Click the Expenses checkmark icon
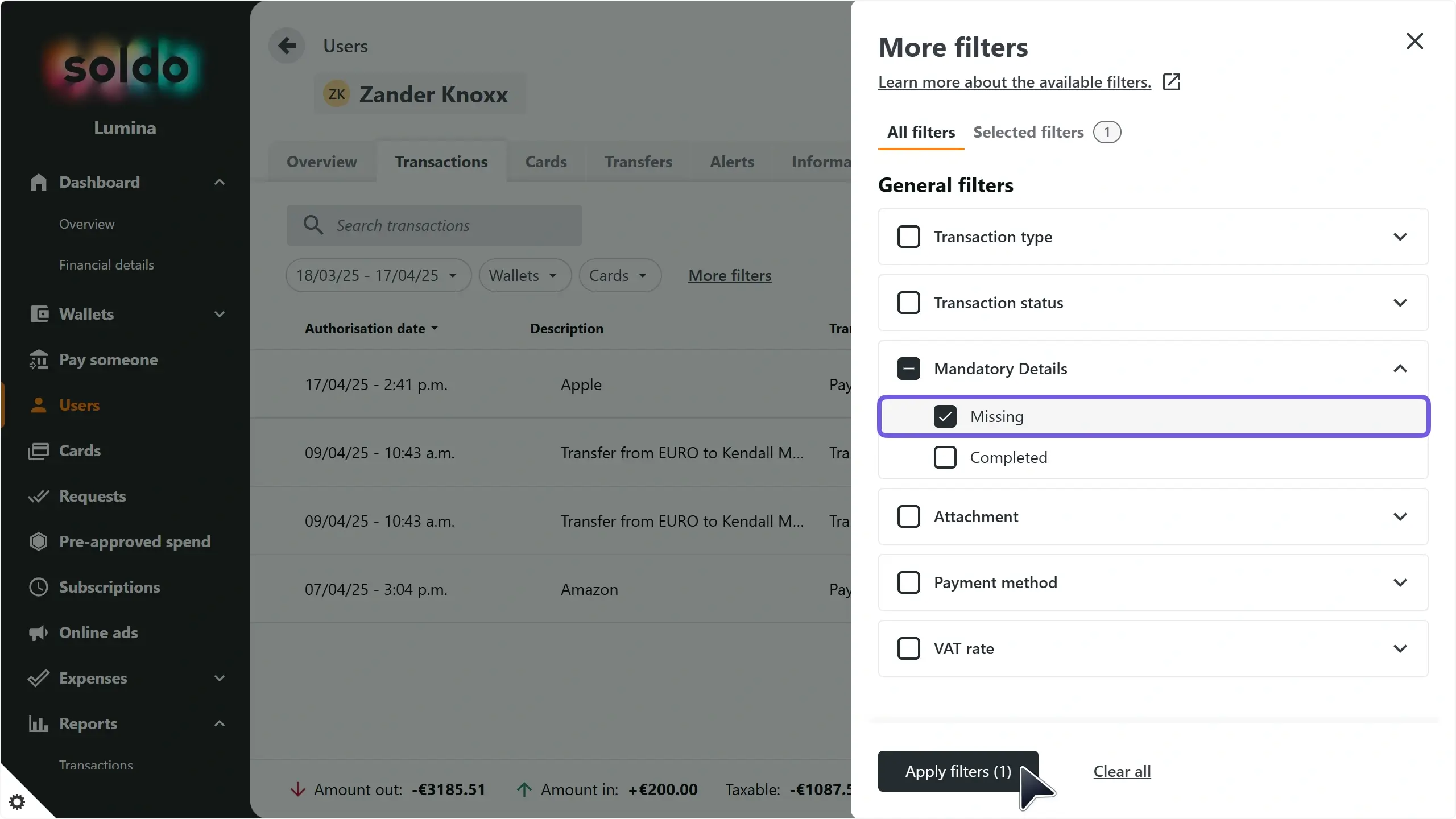Screen dimensions: 1456x819 click(39, 678)
